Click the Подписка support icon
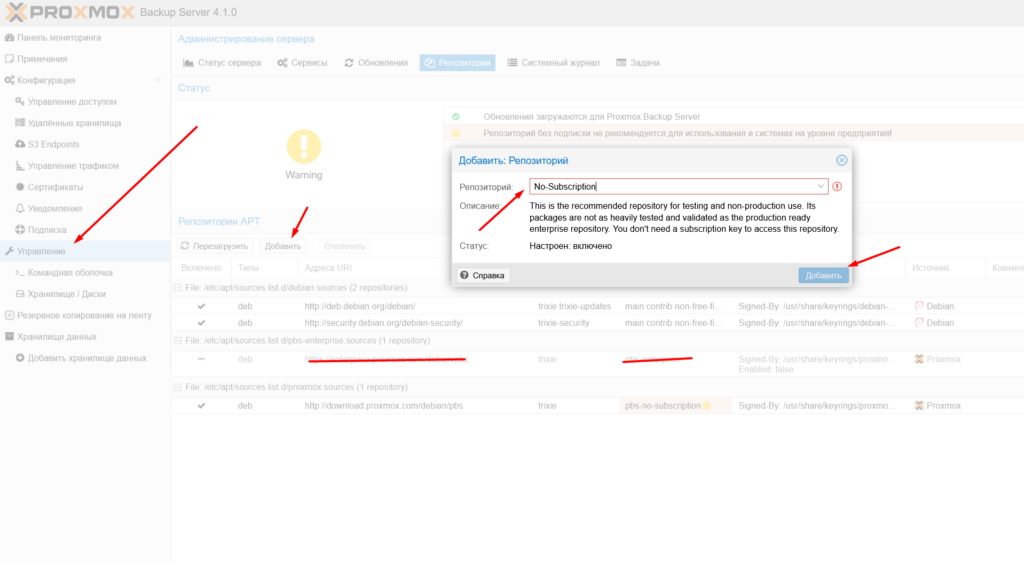The width and height of the screenshot is (1024, 563). (x=20, y=230)
